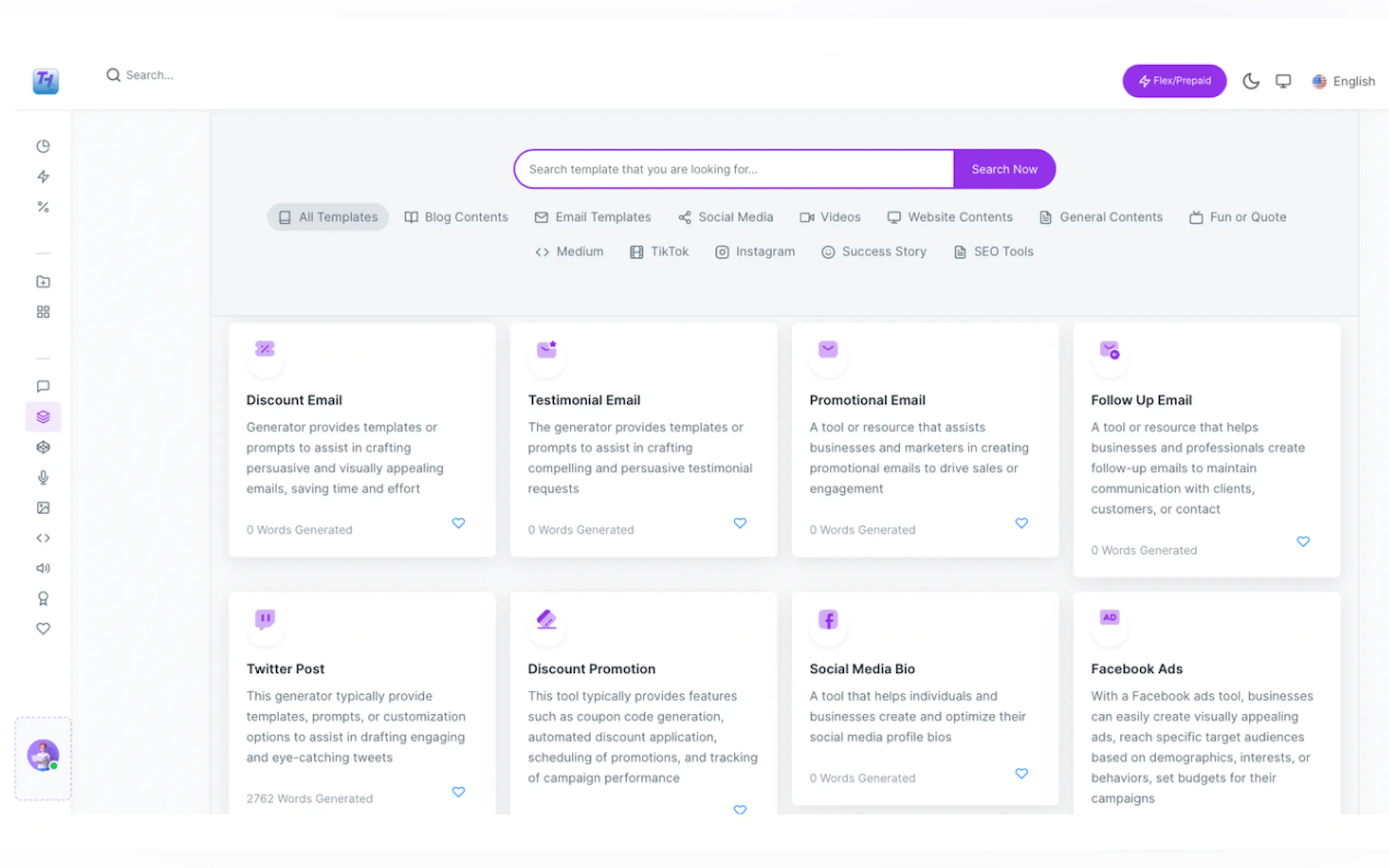Open the lightning bolt sidebar icon

click(43, 176)
